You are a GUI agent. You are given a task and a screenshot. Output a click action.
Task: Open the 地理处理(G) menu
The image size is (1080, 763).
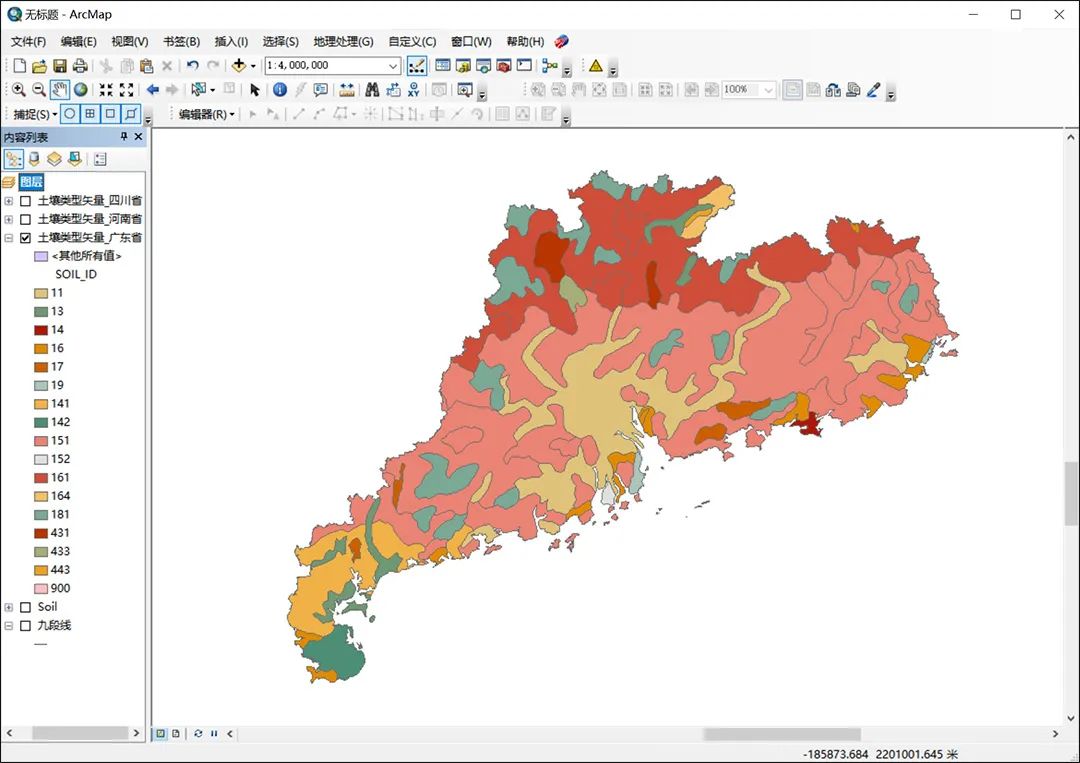pos(343,41)
